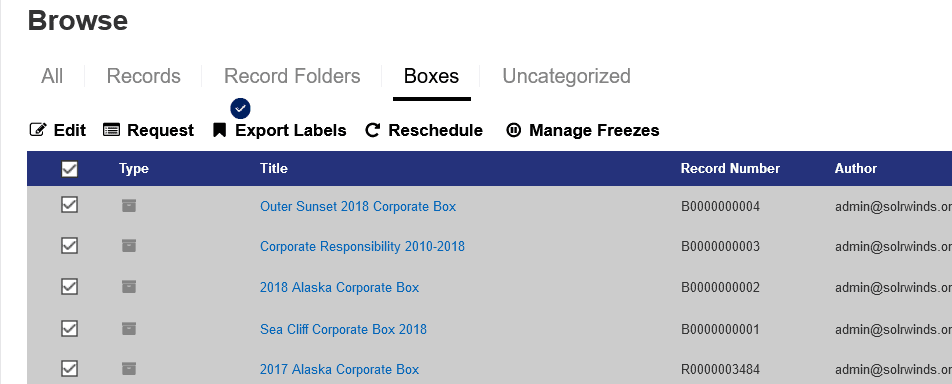Screen dimensions: 952x384
Task: Uncheck the Outer Sunset 2018 Corporate Box row
Action: pyautogui.click(x=70, y=205)
